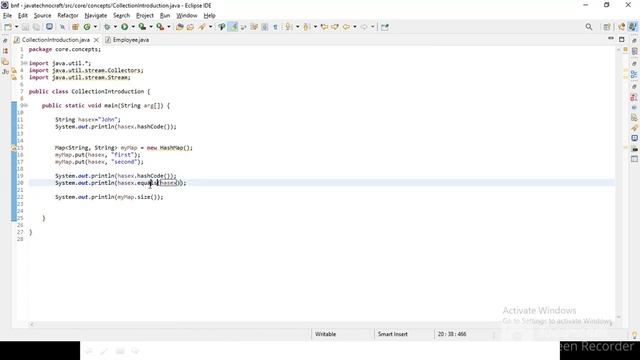Image resolution: width=640 pixels, height=360 pixels.
Task: Switch to the Employee.java editor tab
Action: pos(127,40)
